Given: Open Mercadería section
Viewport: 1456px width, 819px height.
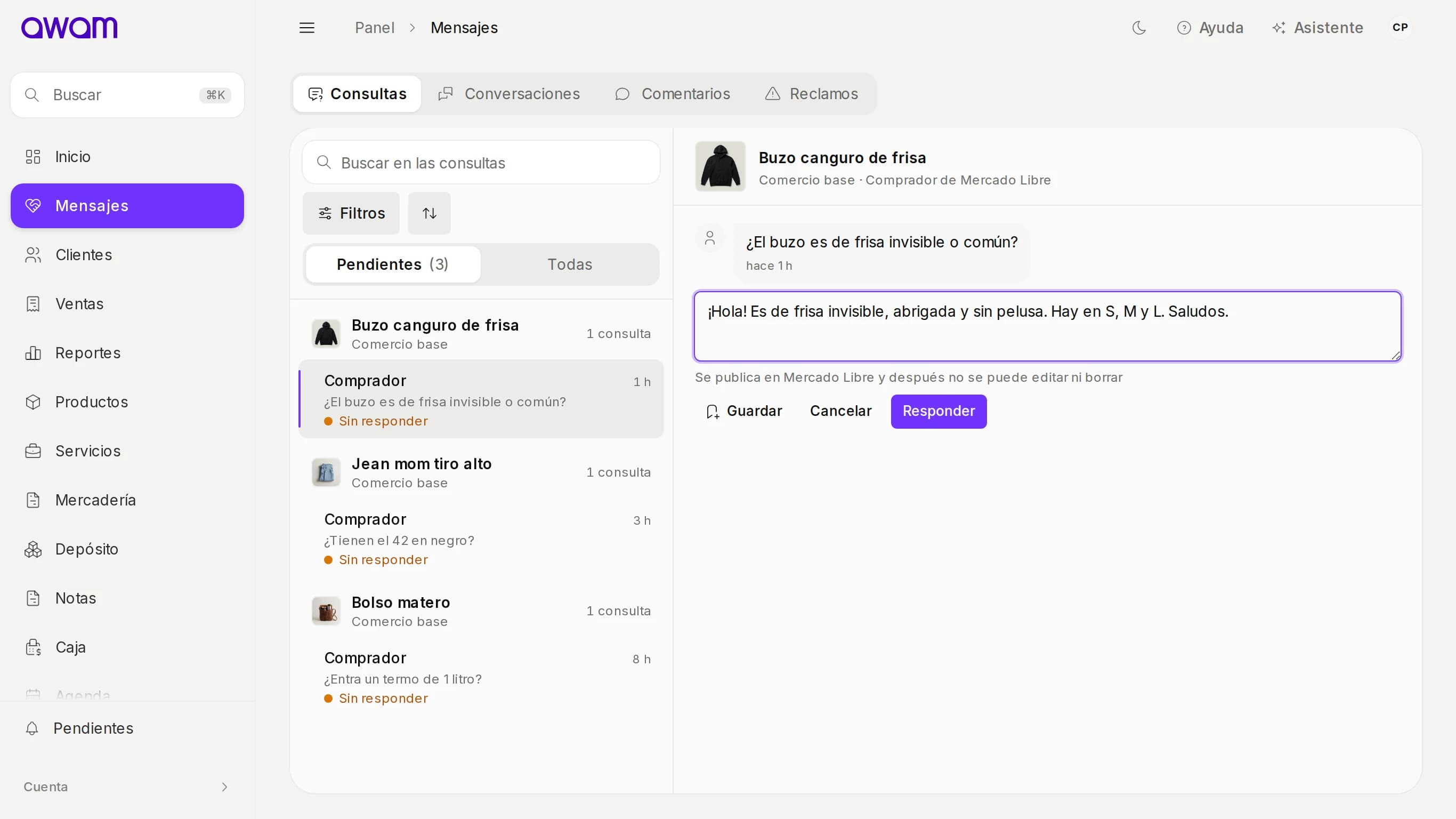Looking at the screenshot, I should point(127,500).
